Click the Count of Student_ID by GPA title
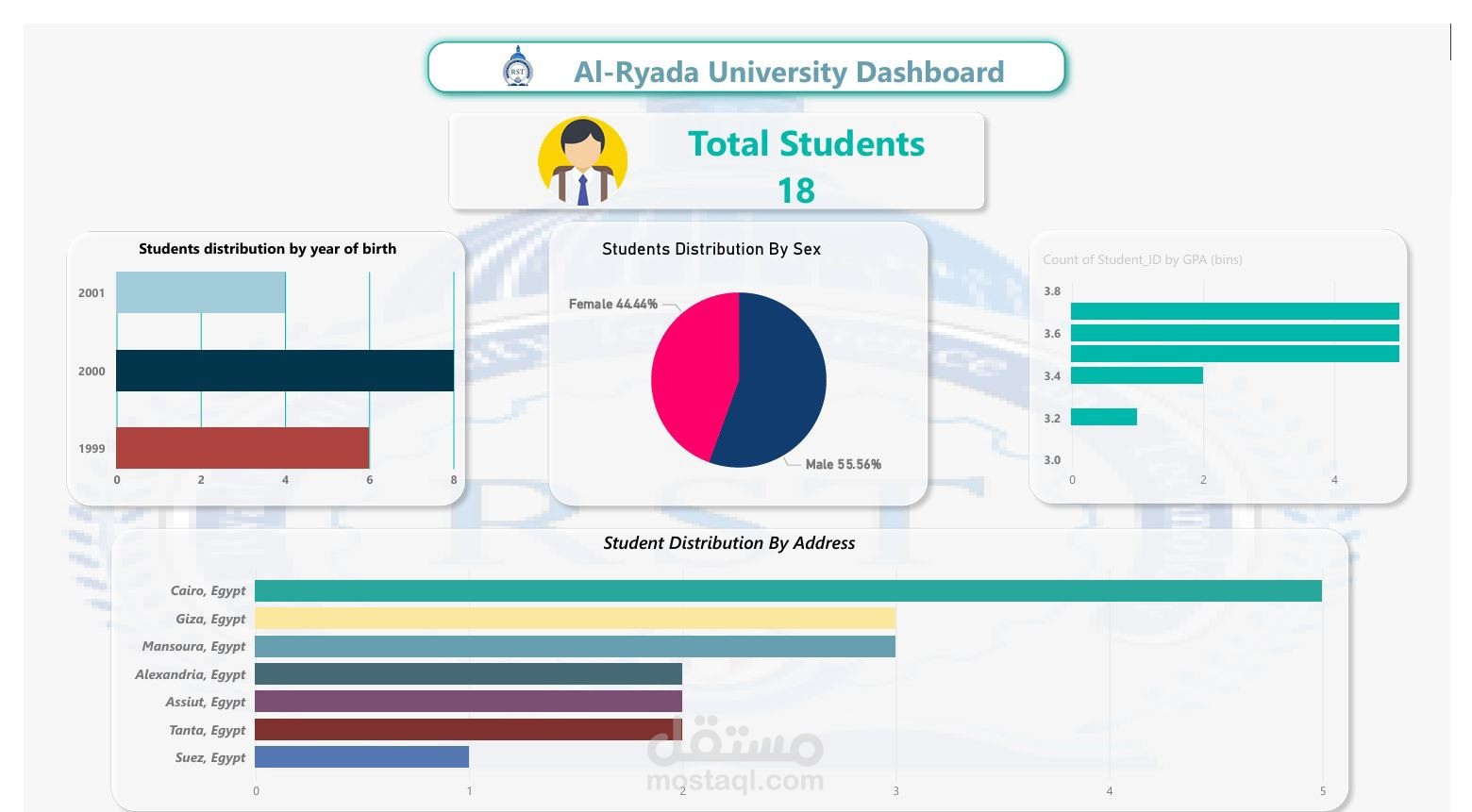This screenshot has height=812, width=1472. coord(1143,259)
